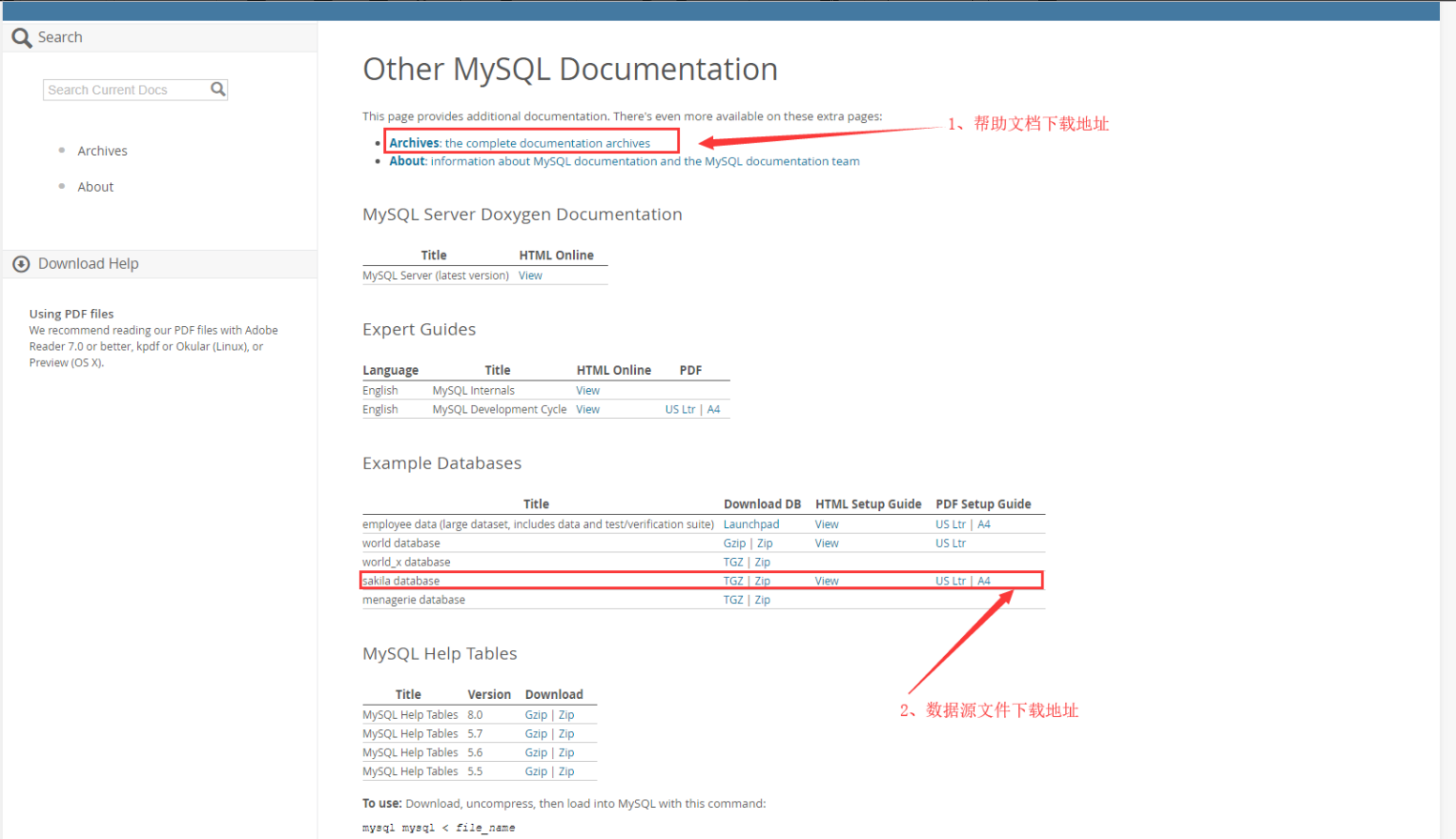Download US Ltr PDF of MySQL Development Cycle

coord(679,409)
